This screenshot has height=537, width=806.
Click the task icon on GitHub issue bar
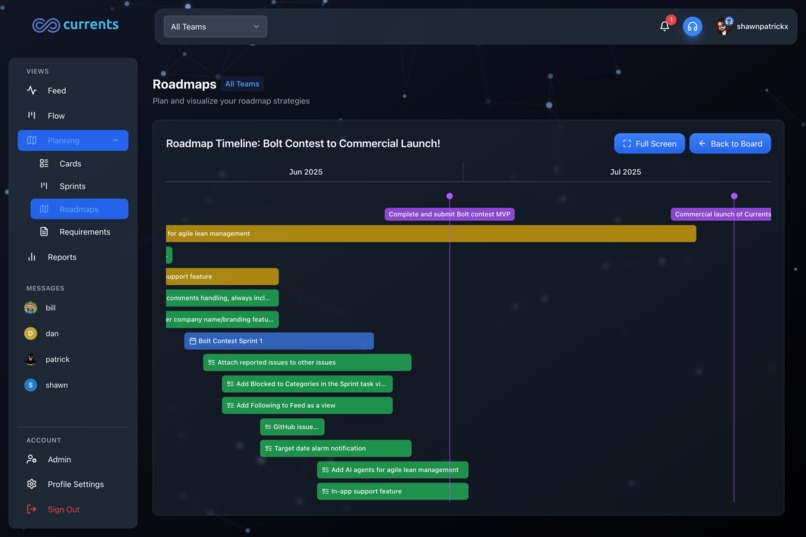tap(268, 427)
